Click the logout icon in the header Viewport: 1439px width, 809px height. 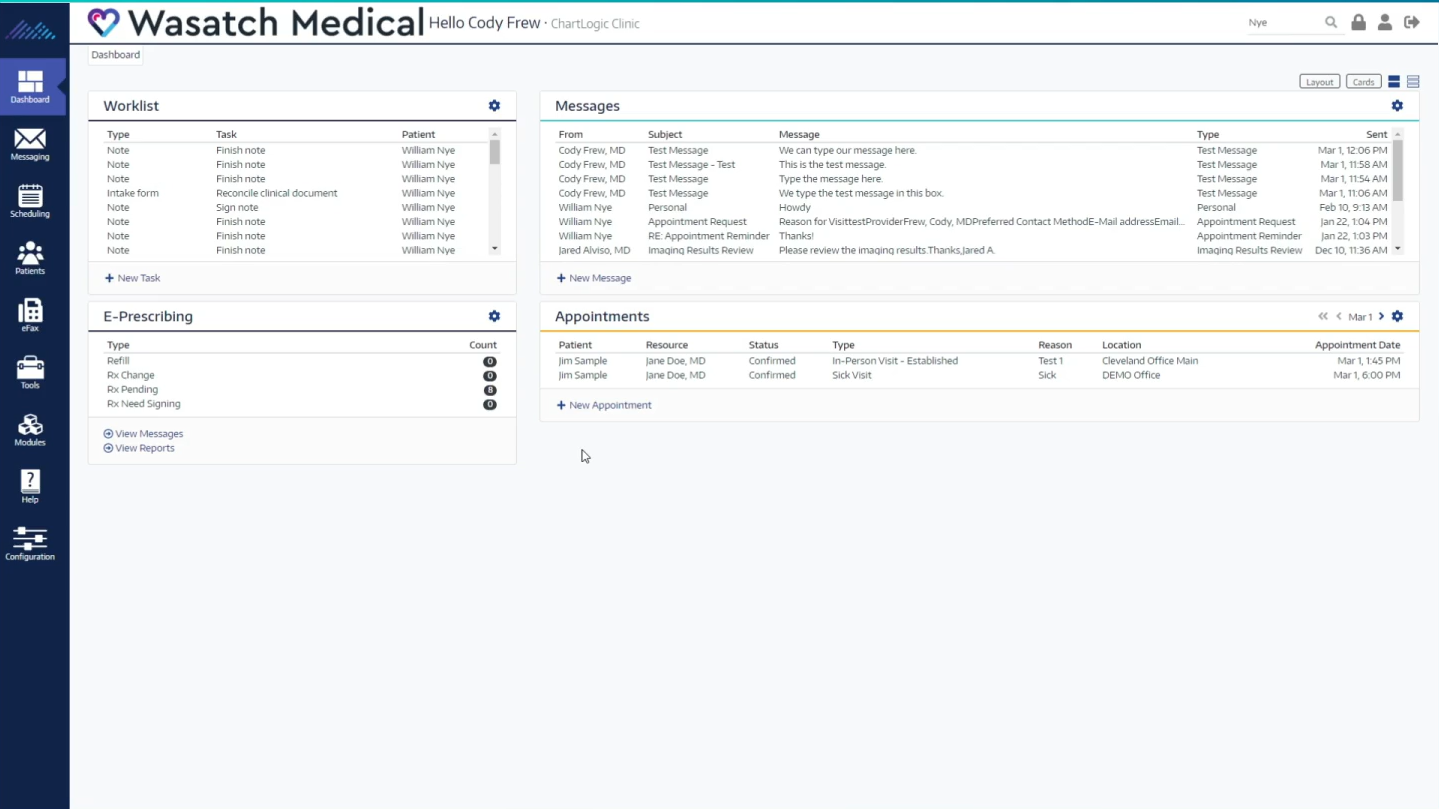click(x=1412, y=21)
